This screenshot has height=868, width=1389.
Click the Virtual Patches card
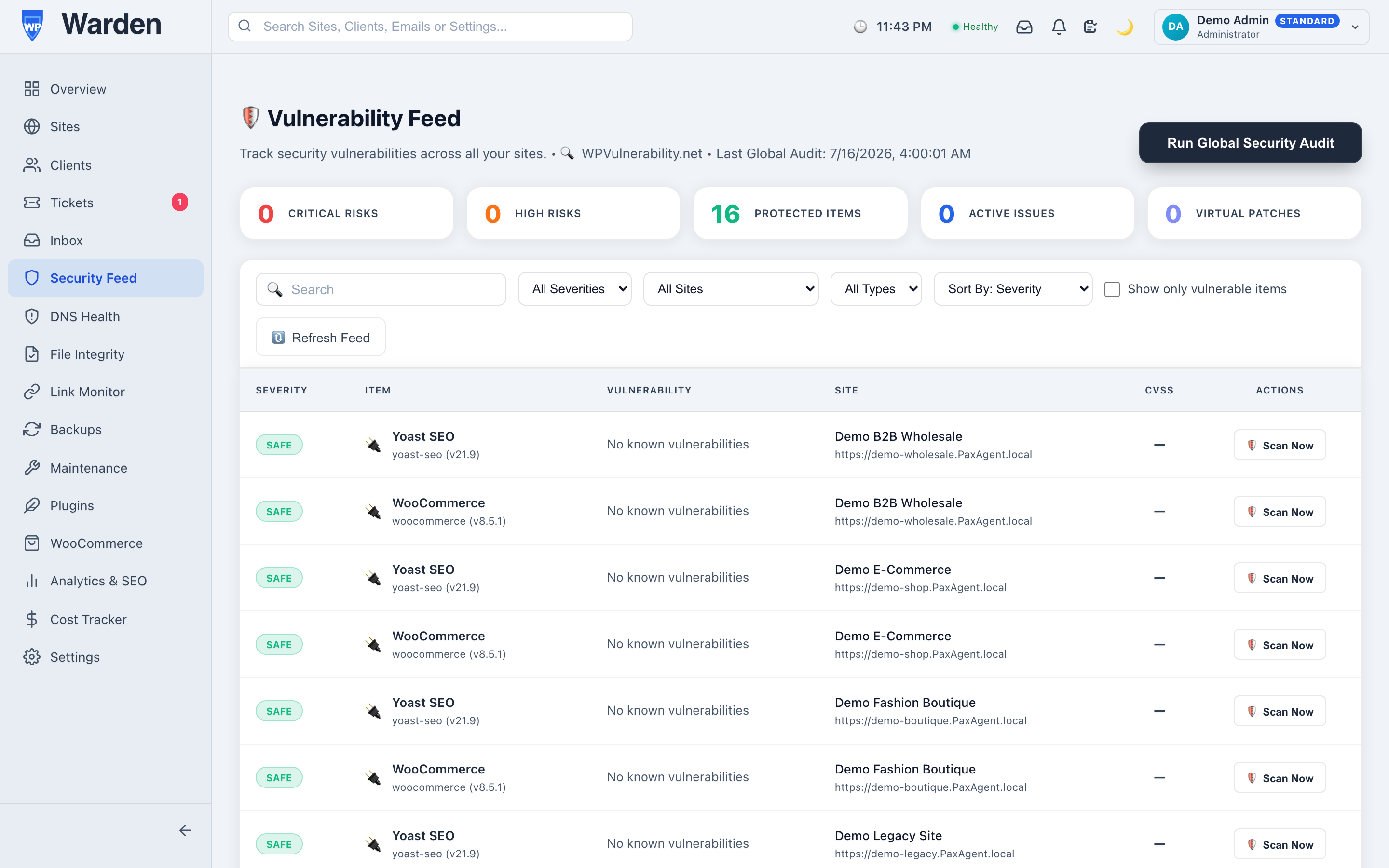1254,213
